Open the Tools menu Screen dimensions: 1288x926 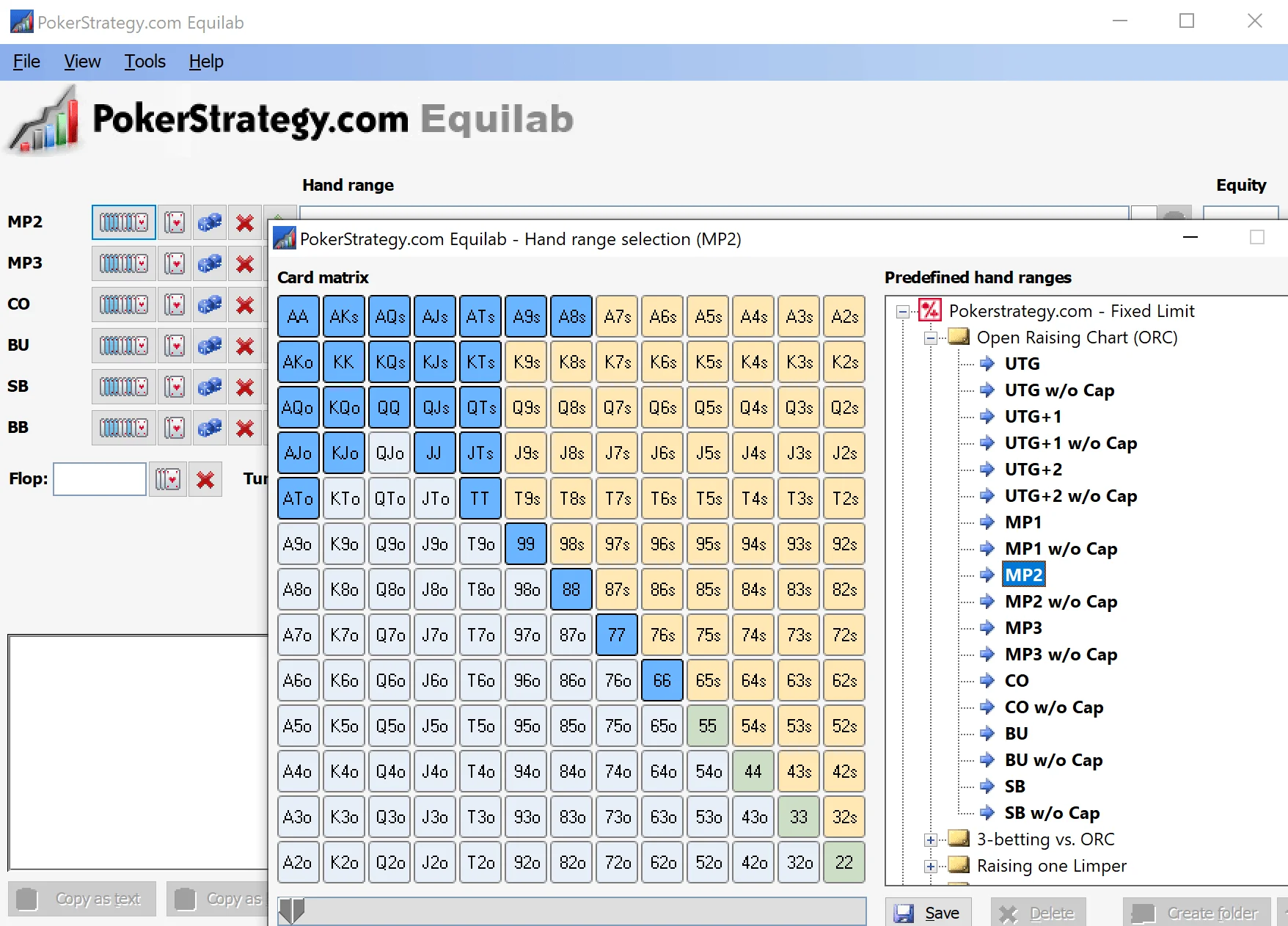(x=144, y=62)
